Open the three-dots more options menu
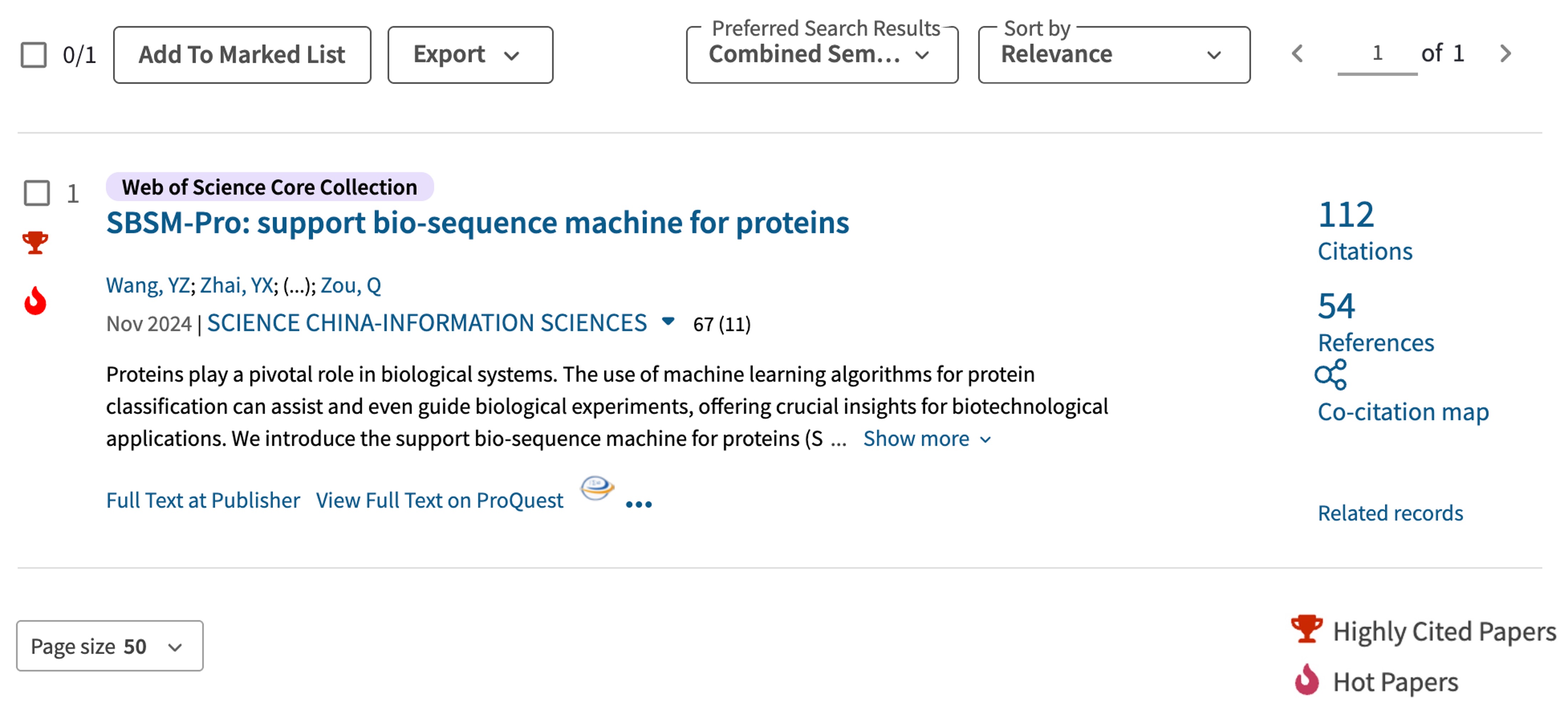Viewport: 1568px width, 702px height. coord(639,504)
